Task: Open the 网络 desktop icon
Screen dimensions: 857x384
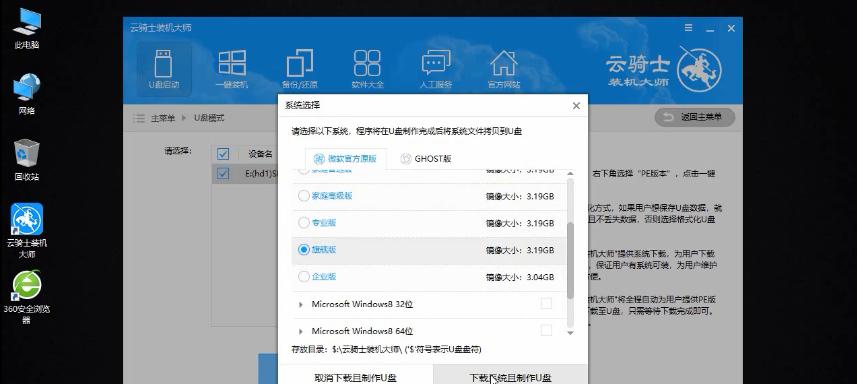Action: pyautogui.click(x=27, y=94)
